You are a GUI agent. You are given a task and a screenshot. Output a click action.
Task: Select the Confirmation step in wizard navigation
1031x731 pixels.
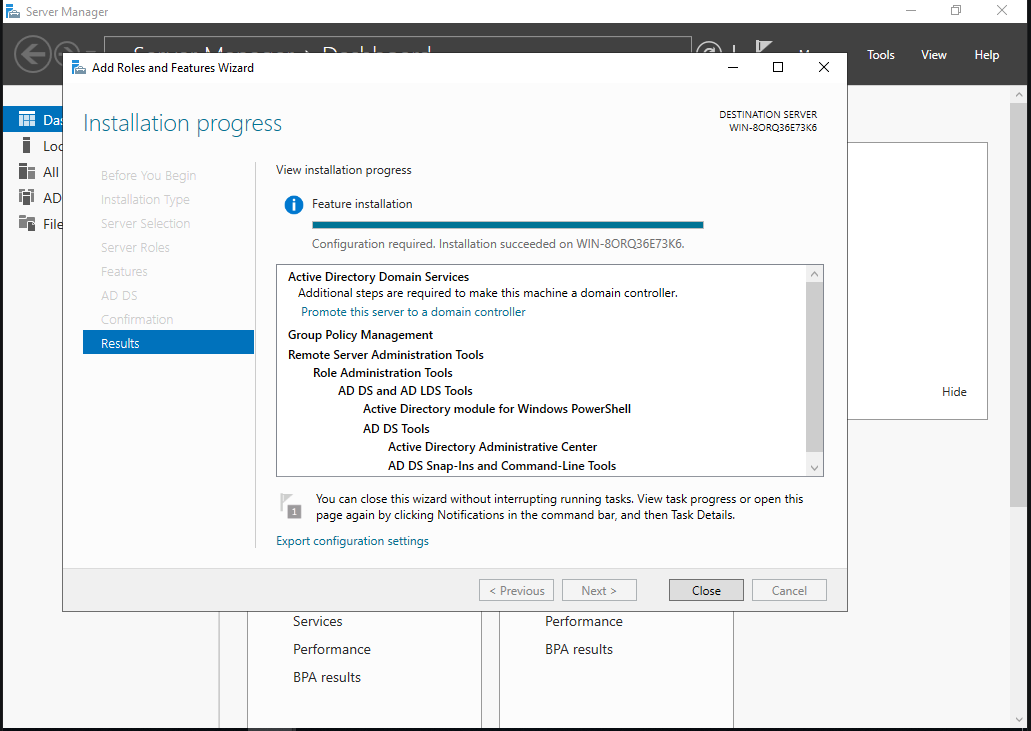coord(137,319)
